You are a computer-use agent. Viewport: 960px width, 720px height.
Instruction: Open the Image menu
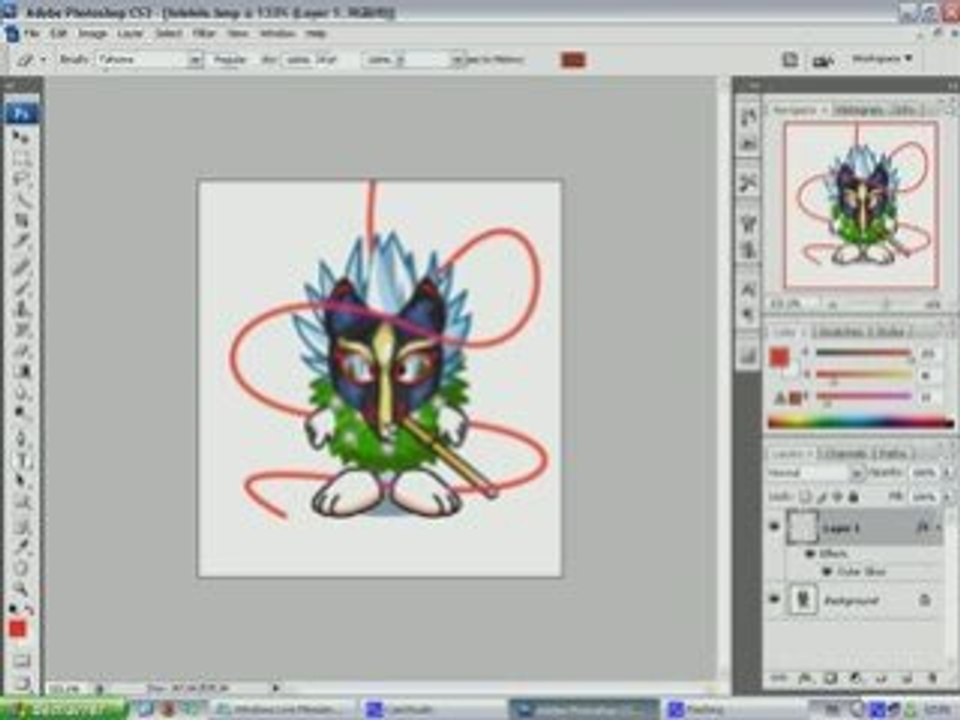[x=92, y=34]
